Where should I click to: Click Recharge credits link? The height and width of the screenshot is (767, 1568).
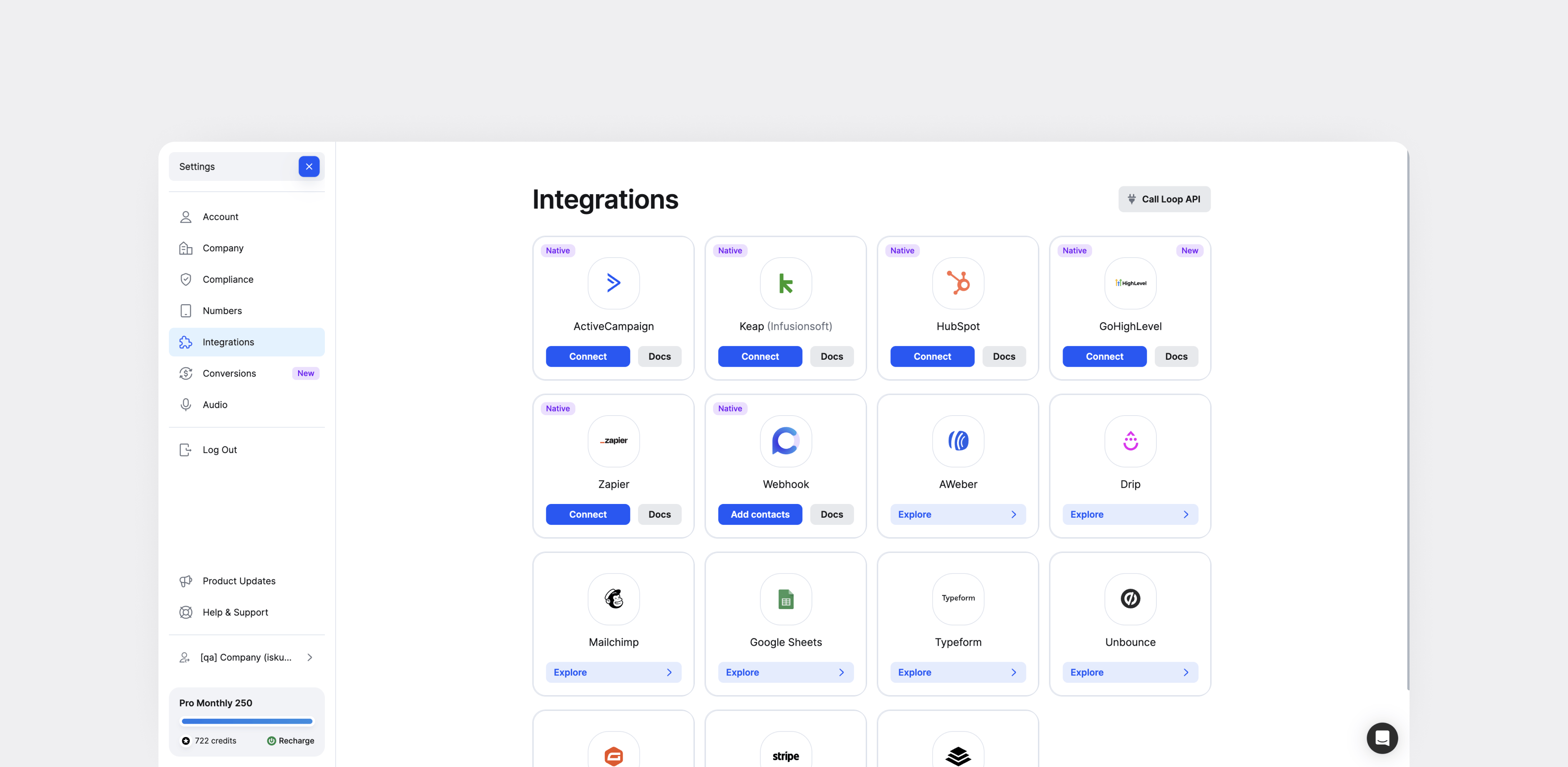point(290,741)
